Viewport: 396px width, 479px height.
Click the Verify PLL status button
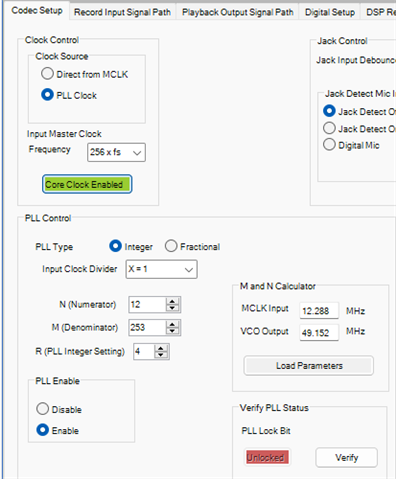point(347,457)
